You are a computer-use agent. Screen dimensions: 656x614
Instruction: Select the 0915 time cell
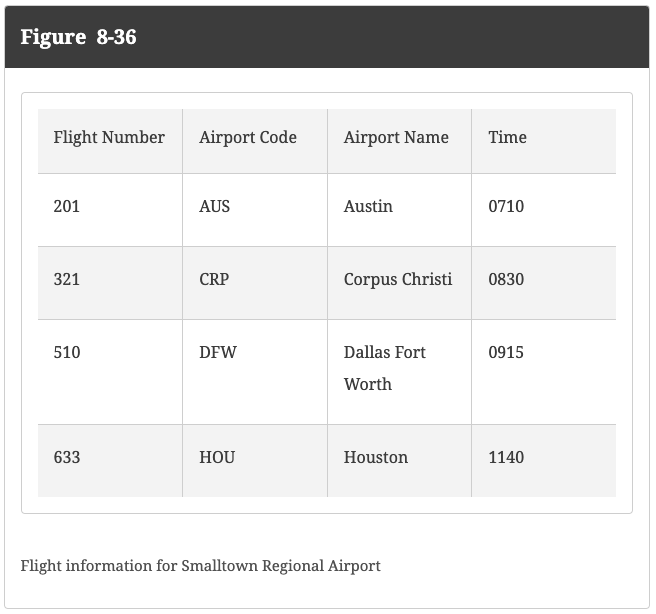[506, 353]
